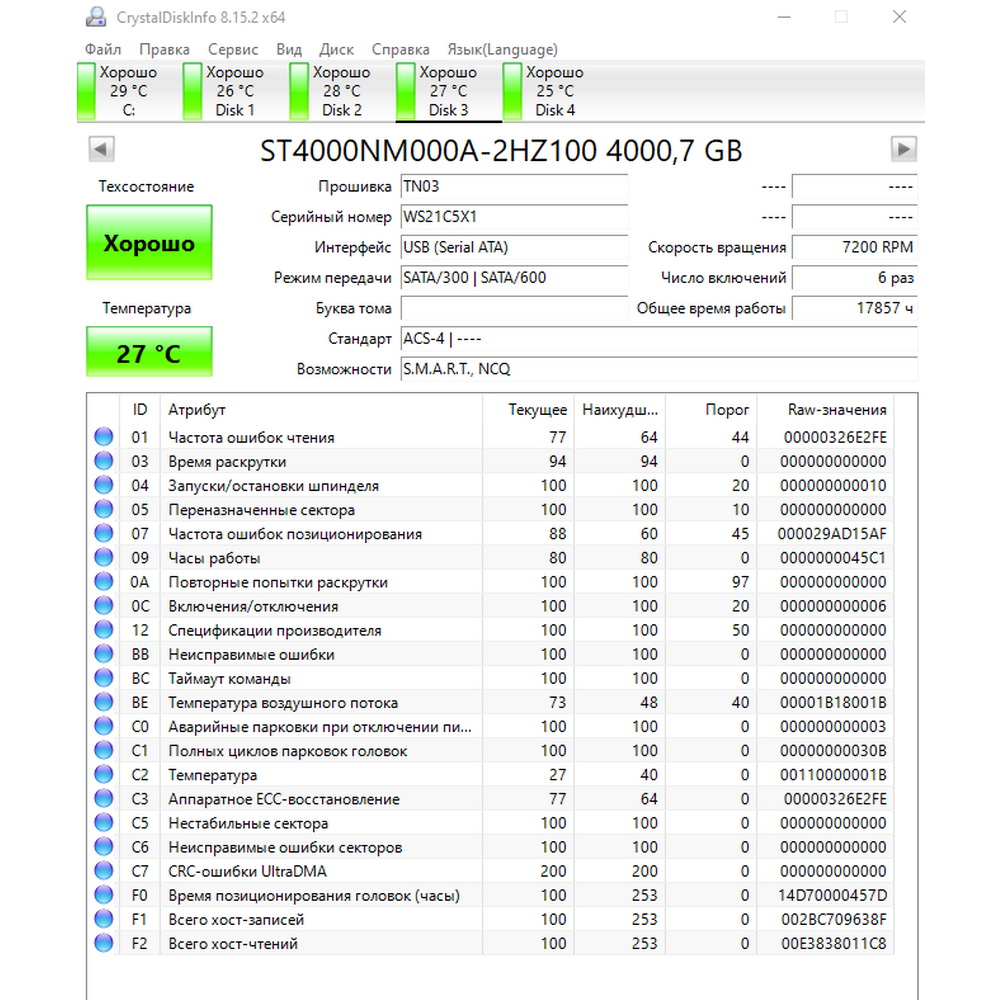1000x1000 pixels.
Task: Click status circle for attribute 05
Action: 103,510
